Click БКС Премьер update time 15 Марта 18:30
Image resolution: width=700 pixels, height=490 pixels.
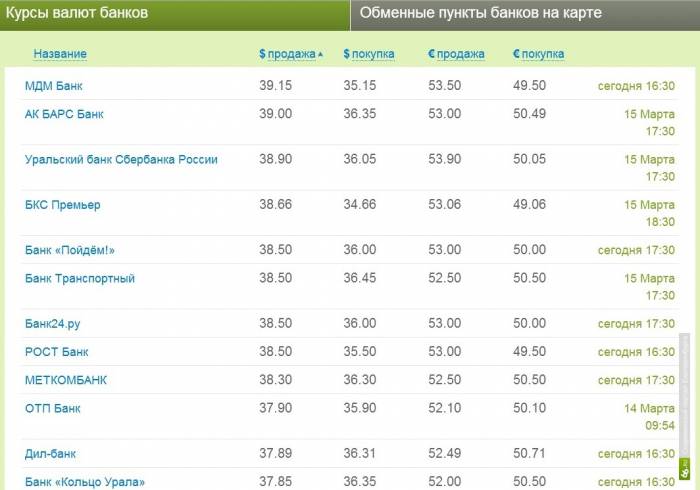click(650, 213)
